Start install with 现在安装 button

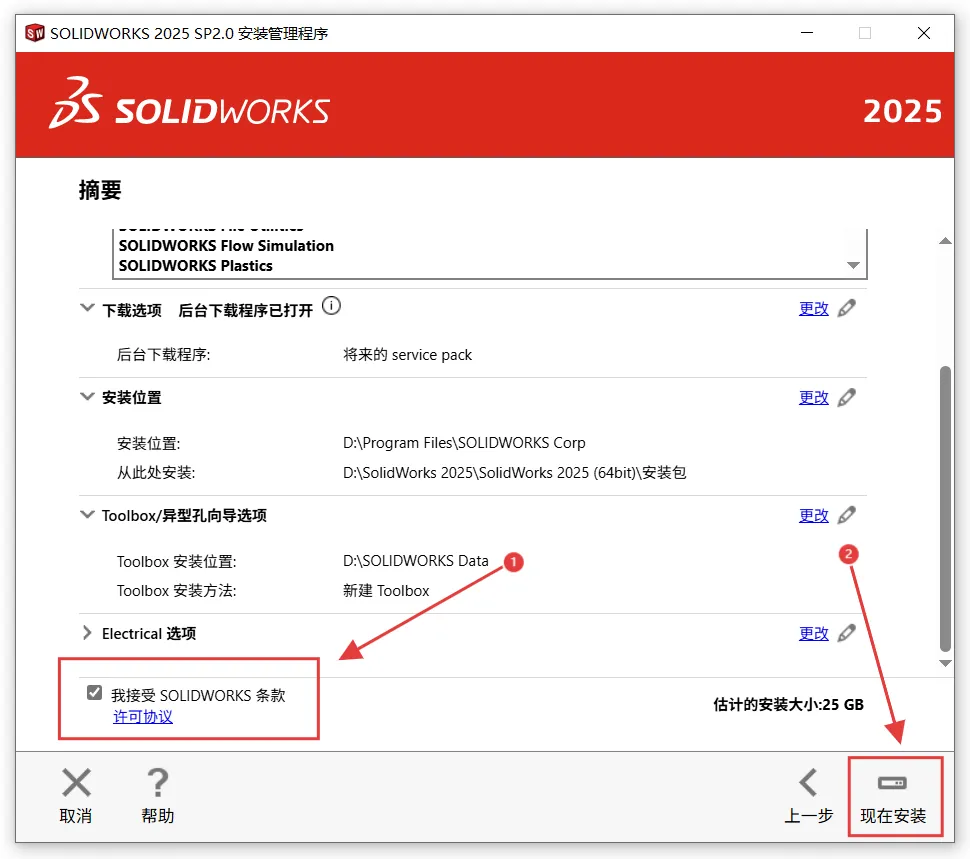895,797
